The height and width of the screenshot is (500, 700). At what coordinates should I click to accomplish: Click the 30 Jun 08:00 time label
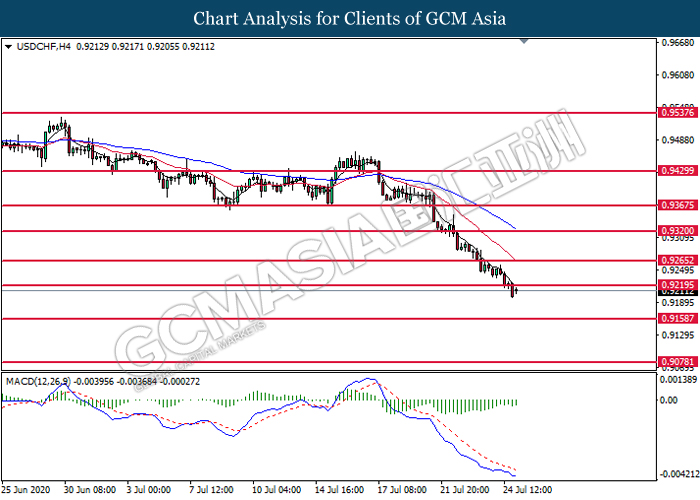tap(90, 490)
